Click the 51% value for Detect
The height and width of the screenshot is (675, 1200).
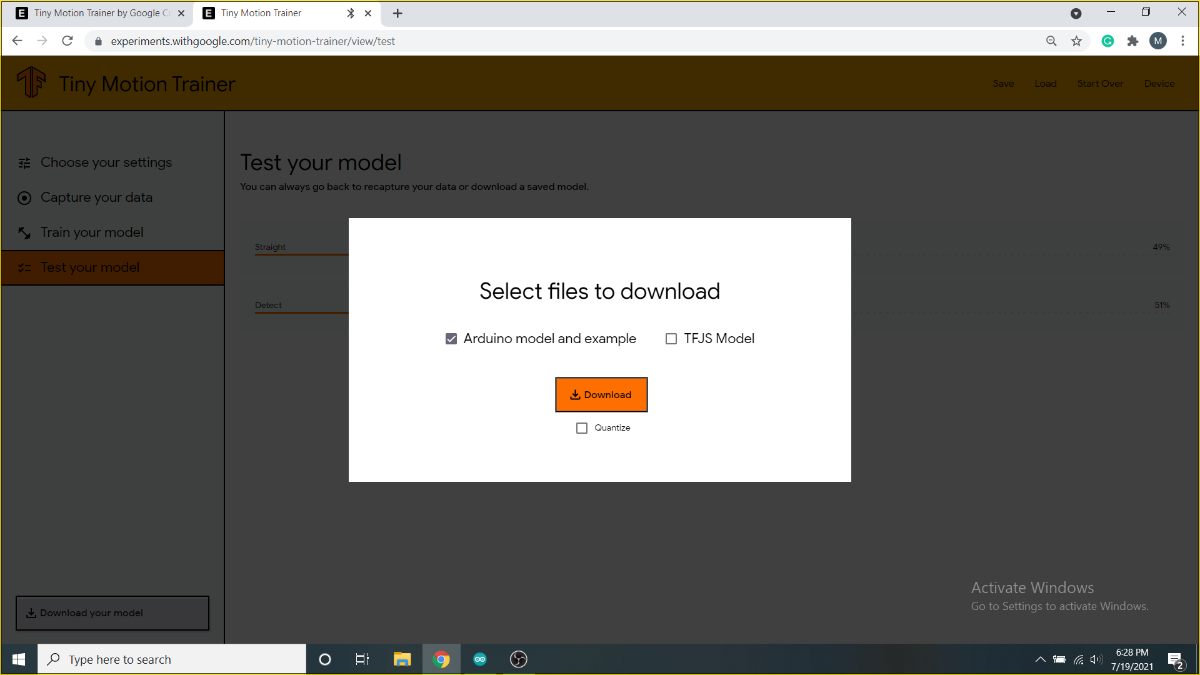tap(1161, 305)
